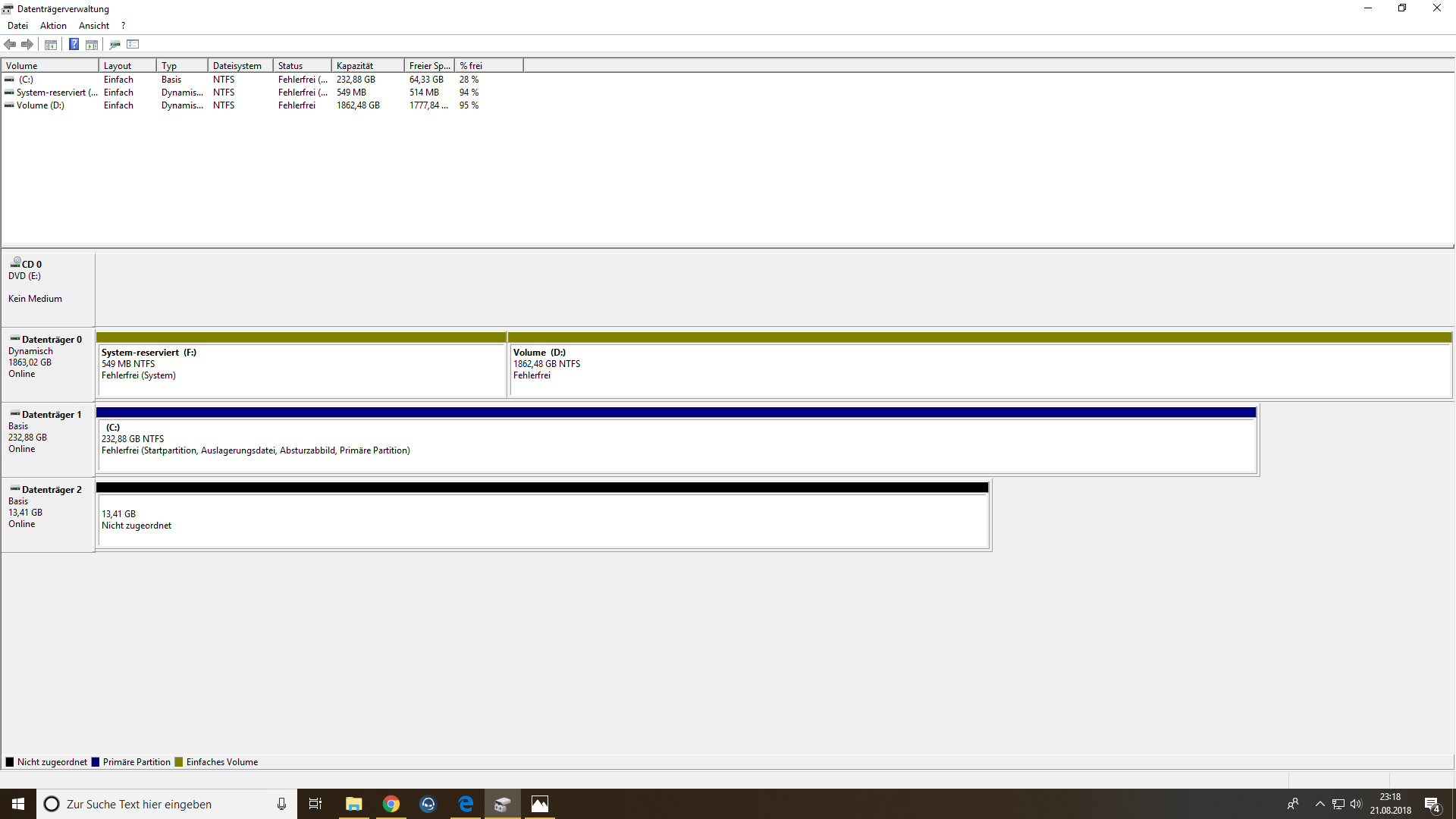Image resolution: width=1456 pixels, height=819 pixels.
Task: Open the Ansicht menu
Action: [x=93, y=25]
